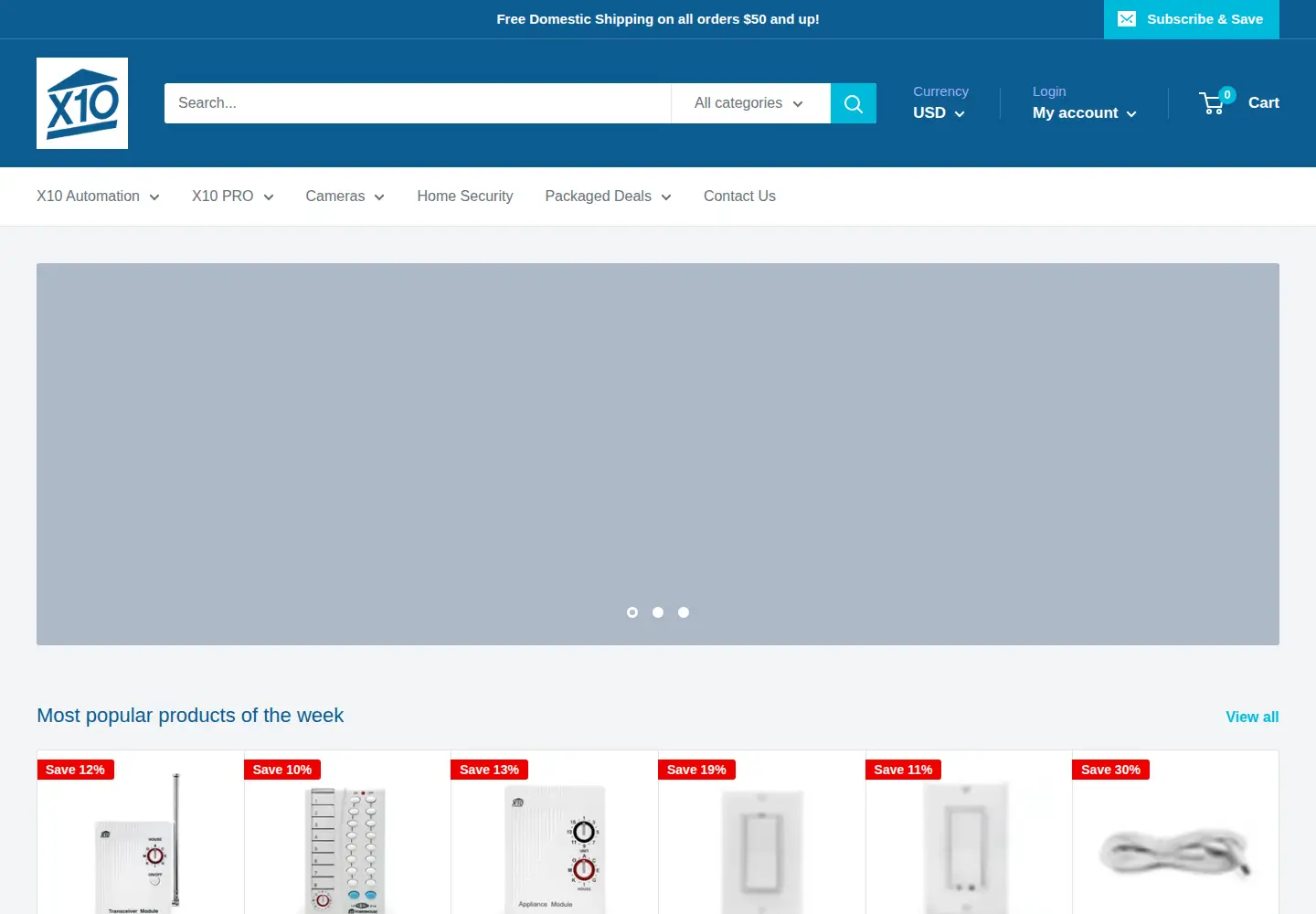
Task: Open Home Security page
Action: click(x=464, y=197)
